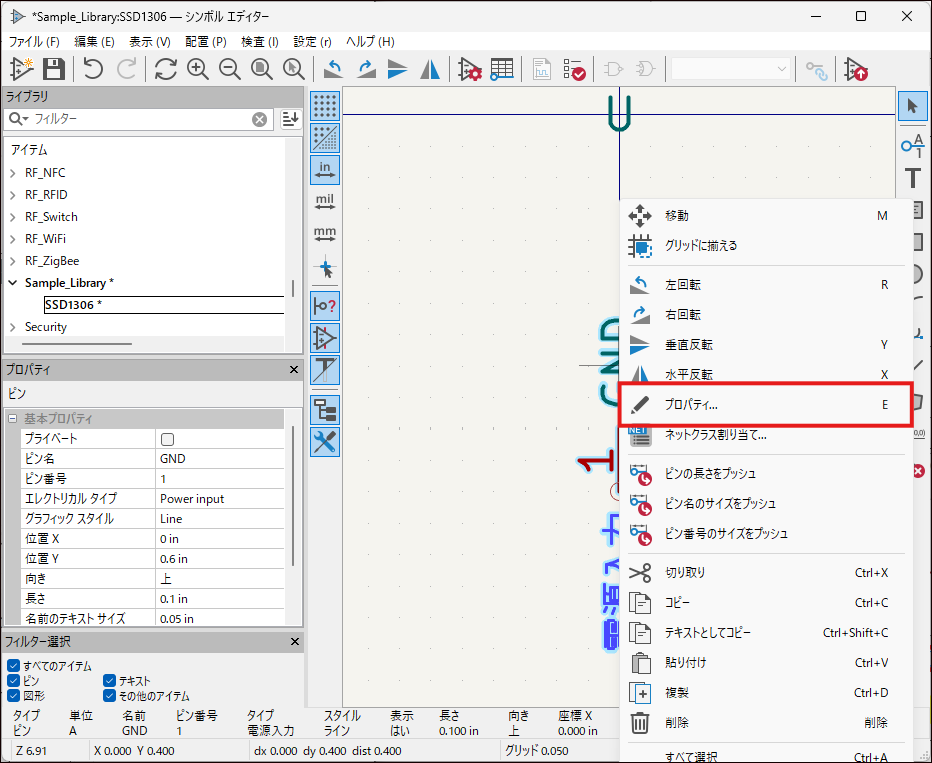This screenshot has height=763, width=932.
Task: Click the Refresh view icon
Action: click(x=165, y=69)
